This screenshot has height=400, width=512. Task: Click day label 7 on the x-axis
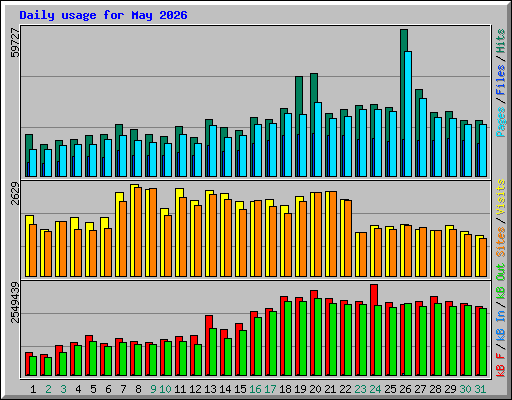(x=123, y=389)
